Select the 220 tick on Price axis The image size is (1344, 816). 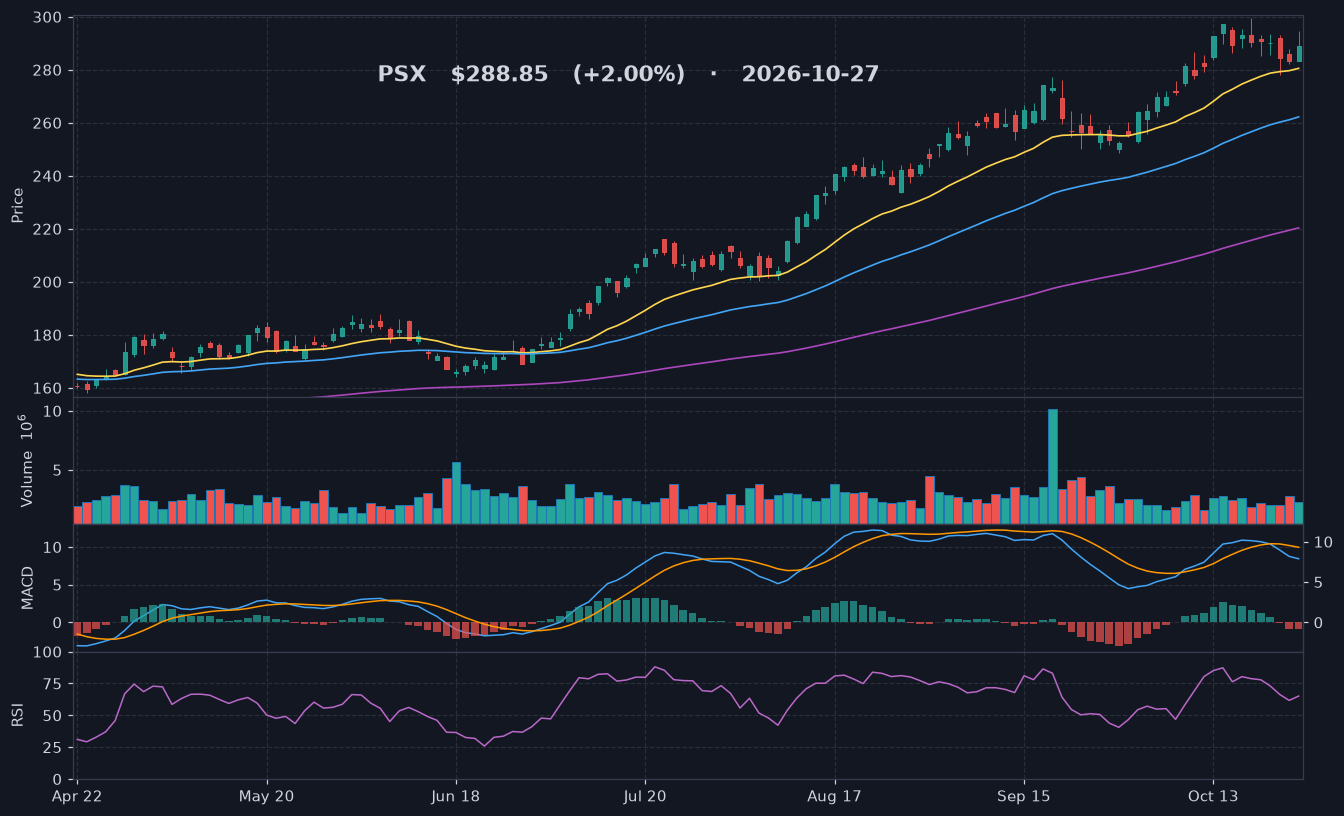pyautogui.click(x=47, y=230)
